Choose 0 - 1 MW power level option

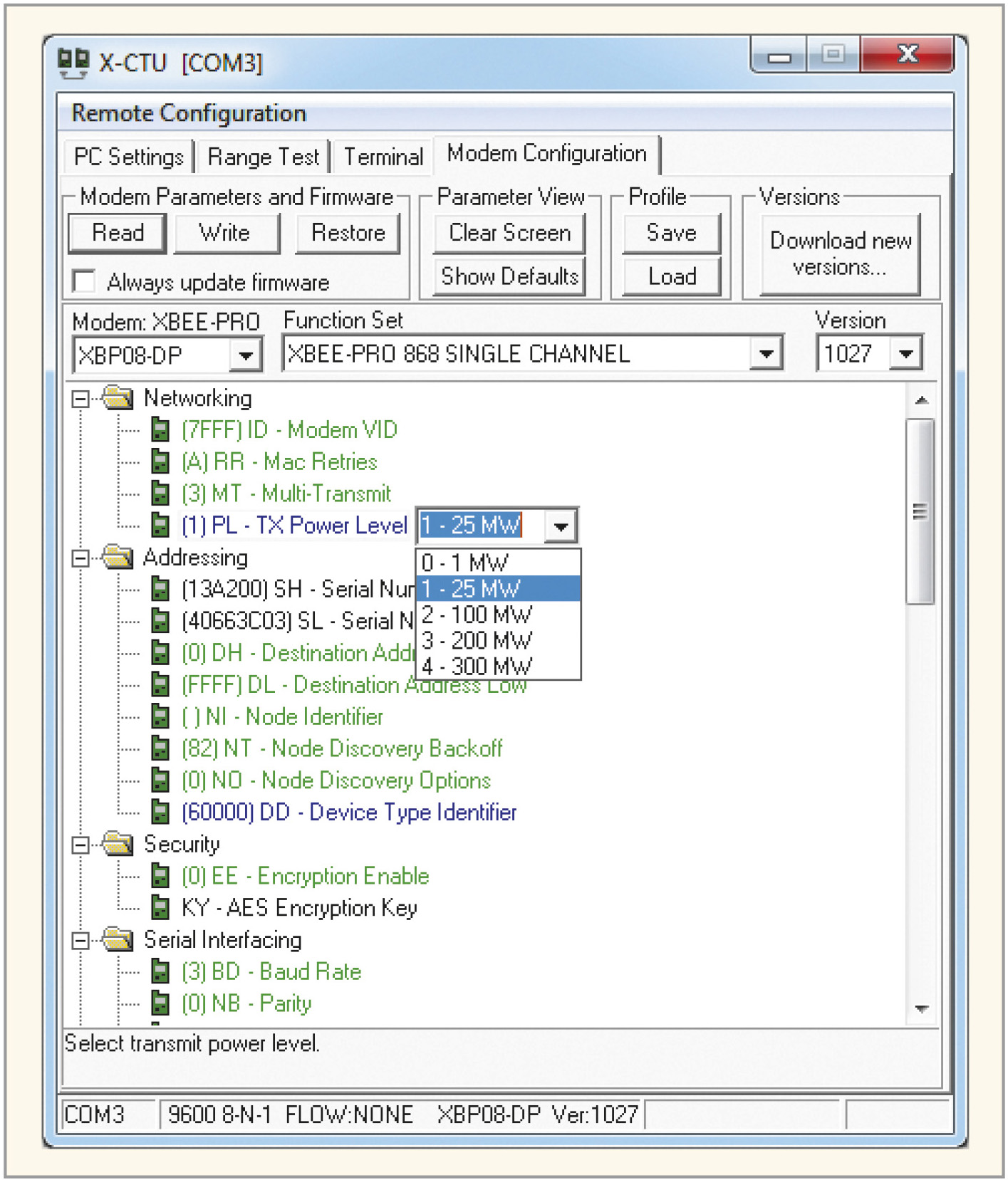click(x=498, y=563)
